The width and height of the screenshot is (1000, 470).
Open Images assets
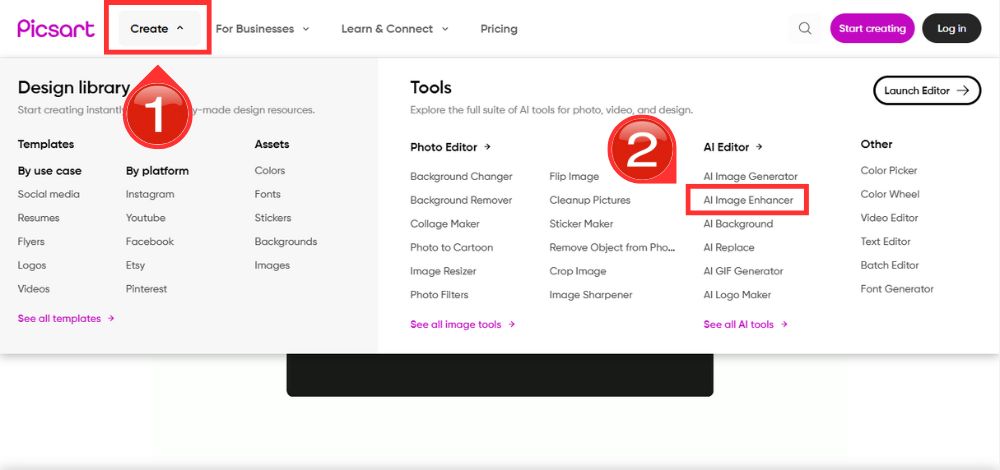(x=272, y=265)
